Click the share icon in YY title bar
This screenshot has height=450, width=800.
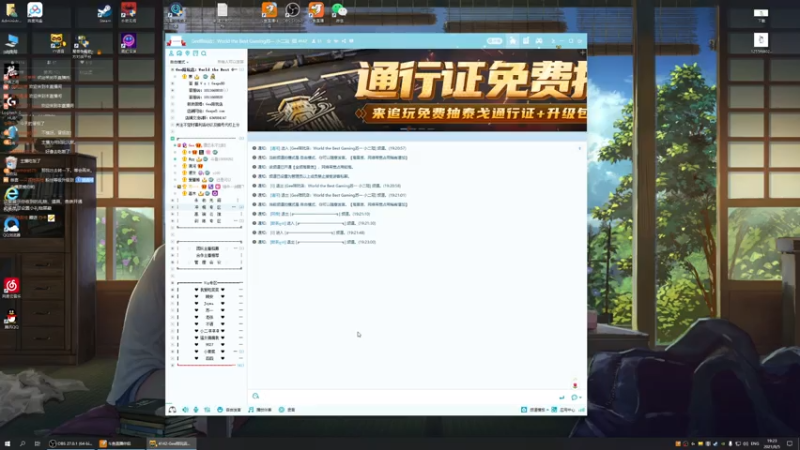pos(343,41)
